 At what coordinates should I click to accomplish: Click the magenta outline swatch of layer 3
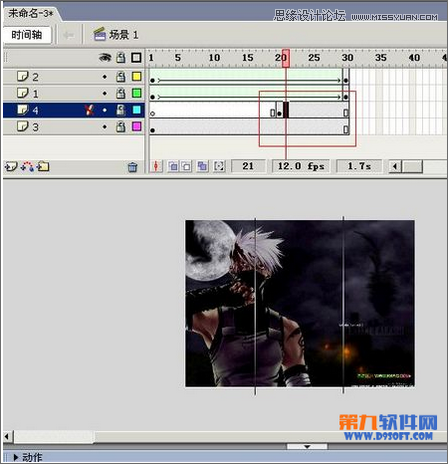click(137, 126)
